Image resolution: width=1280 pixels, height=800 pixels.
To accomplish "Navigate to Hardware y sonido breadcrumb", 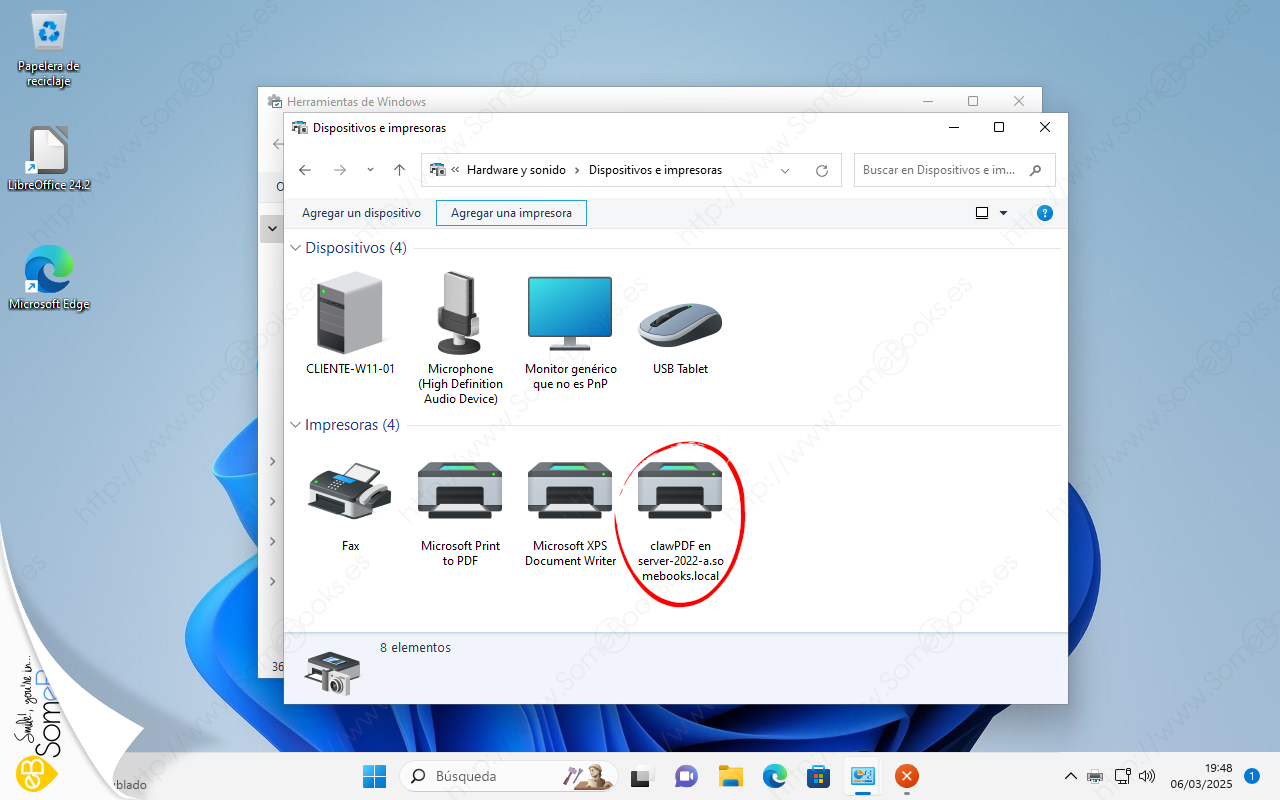I will 516,170.
